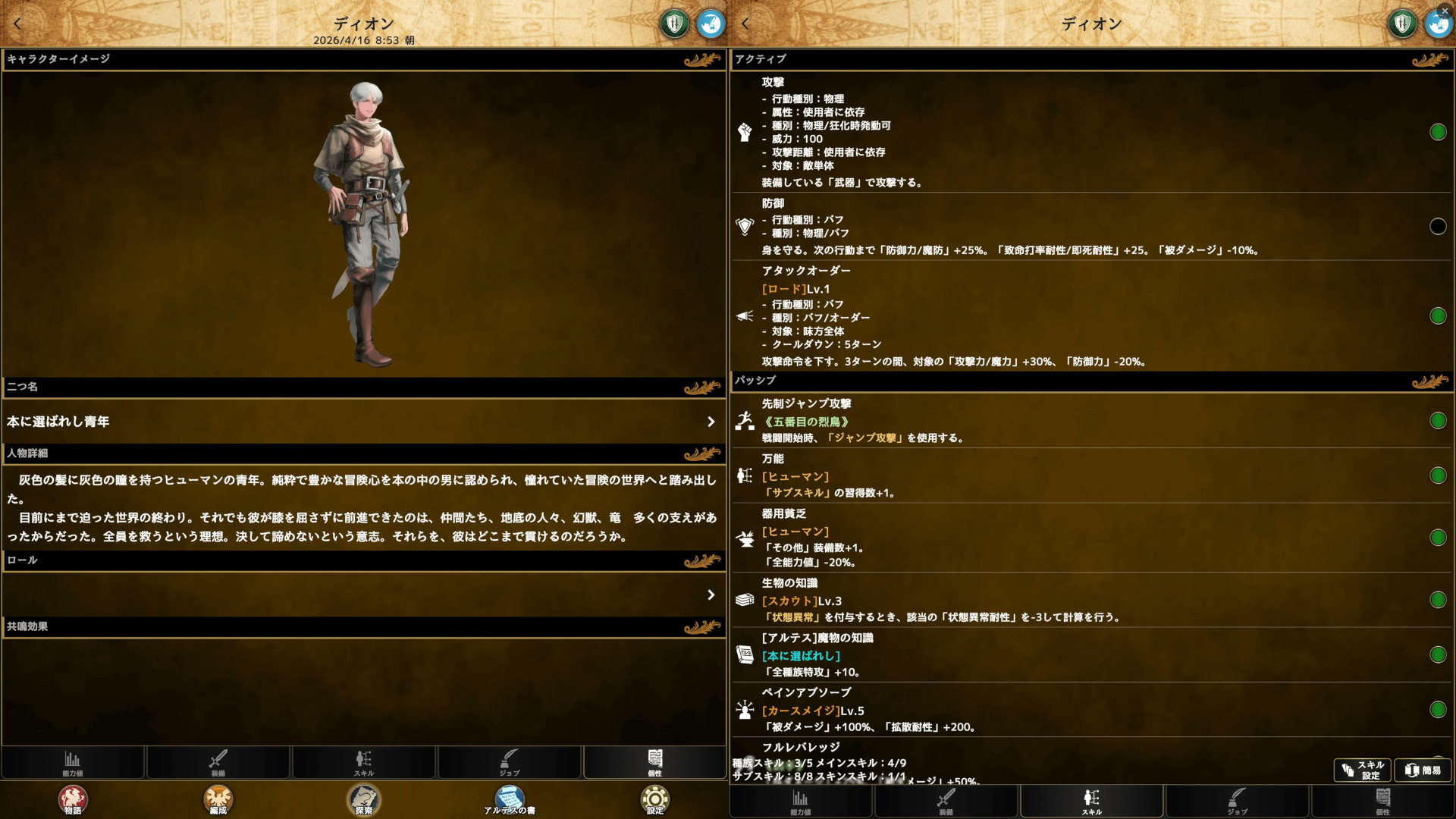
Task: Expand the empty ロール row chevron
Action: point(711,595)
